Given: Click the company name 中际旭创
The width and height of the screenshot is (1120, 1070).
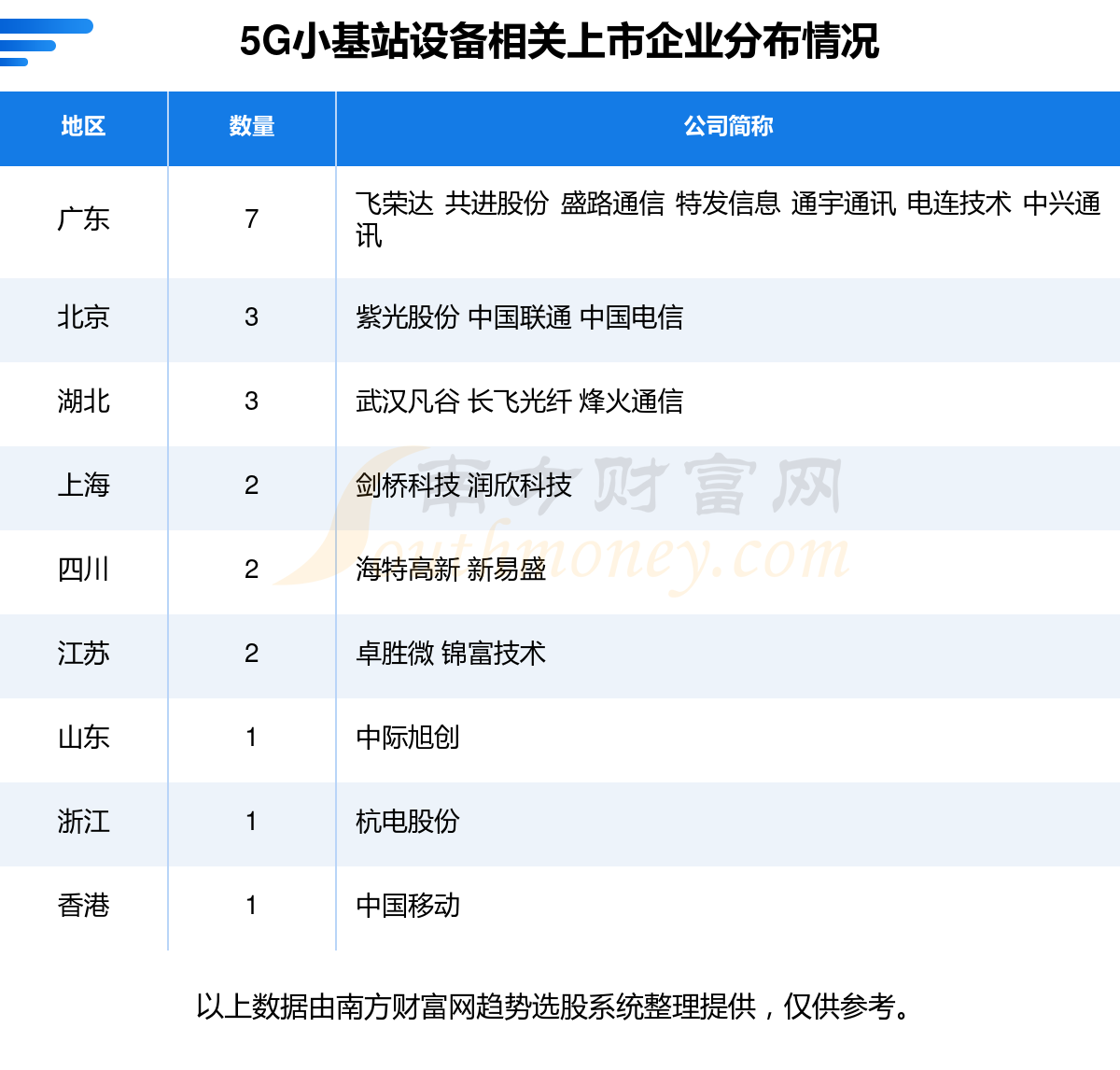Looking at the screenshot, I should tap(407, 738).
